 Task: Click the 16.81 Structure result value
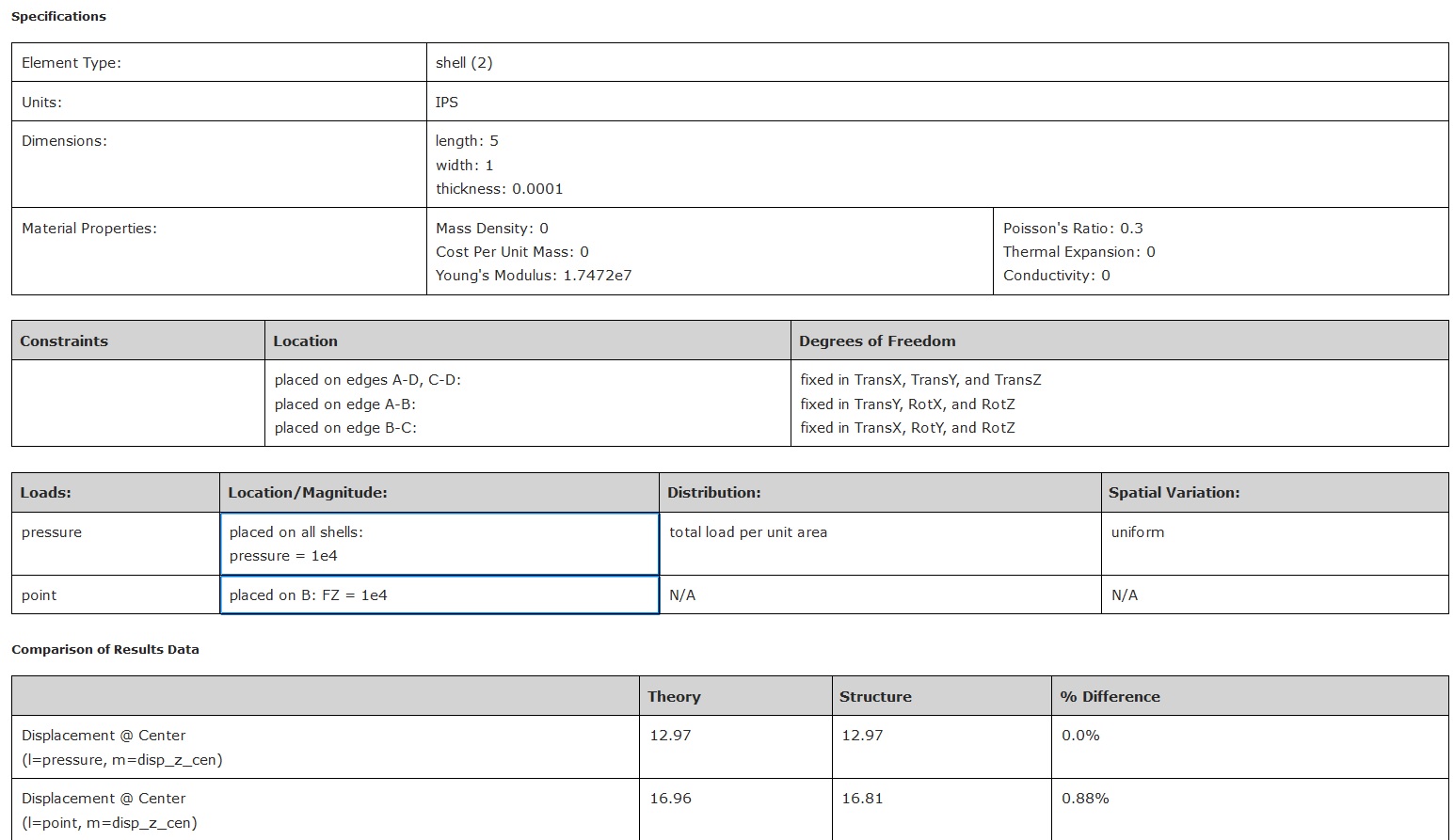[862, 799]
